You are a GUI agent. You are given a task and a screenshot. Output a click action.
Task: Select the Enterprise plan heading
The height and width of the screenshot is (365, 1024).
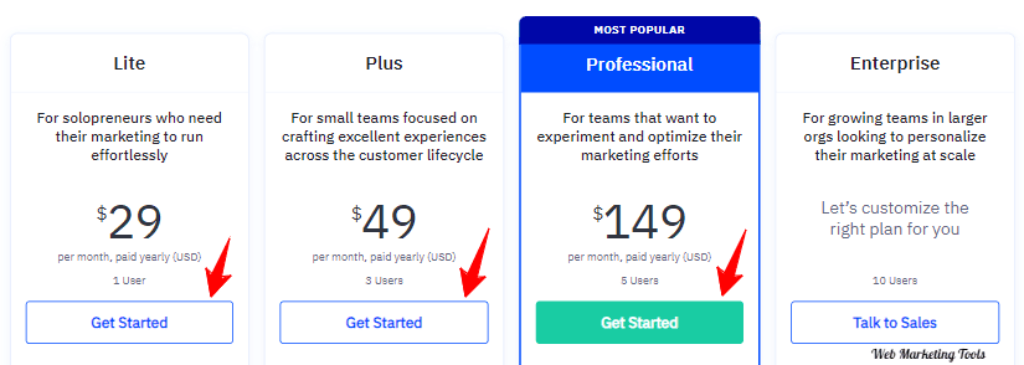(x=895, y=63)
